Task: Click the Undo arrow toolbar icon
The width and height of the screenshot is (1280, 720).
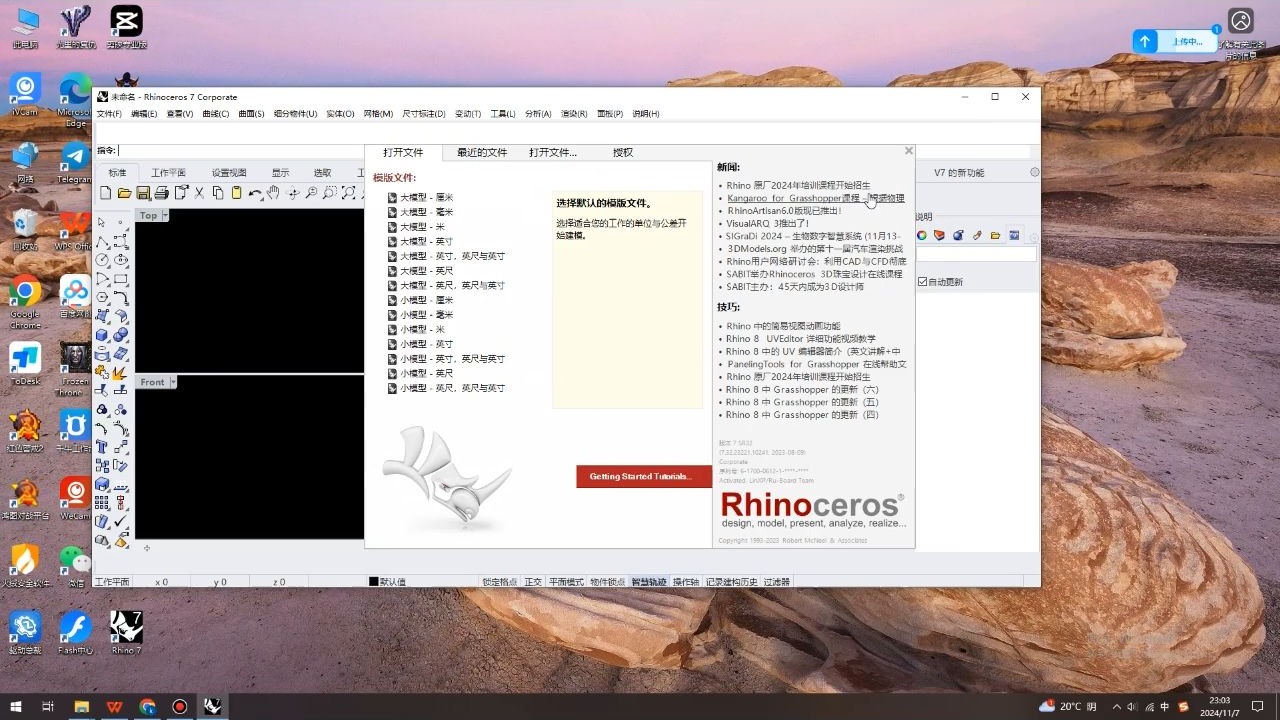Action: [x=255, y=193]
